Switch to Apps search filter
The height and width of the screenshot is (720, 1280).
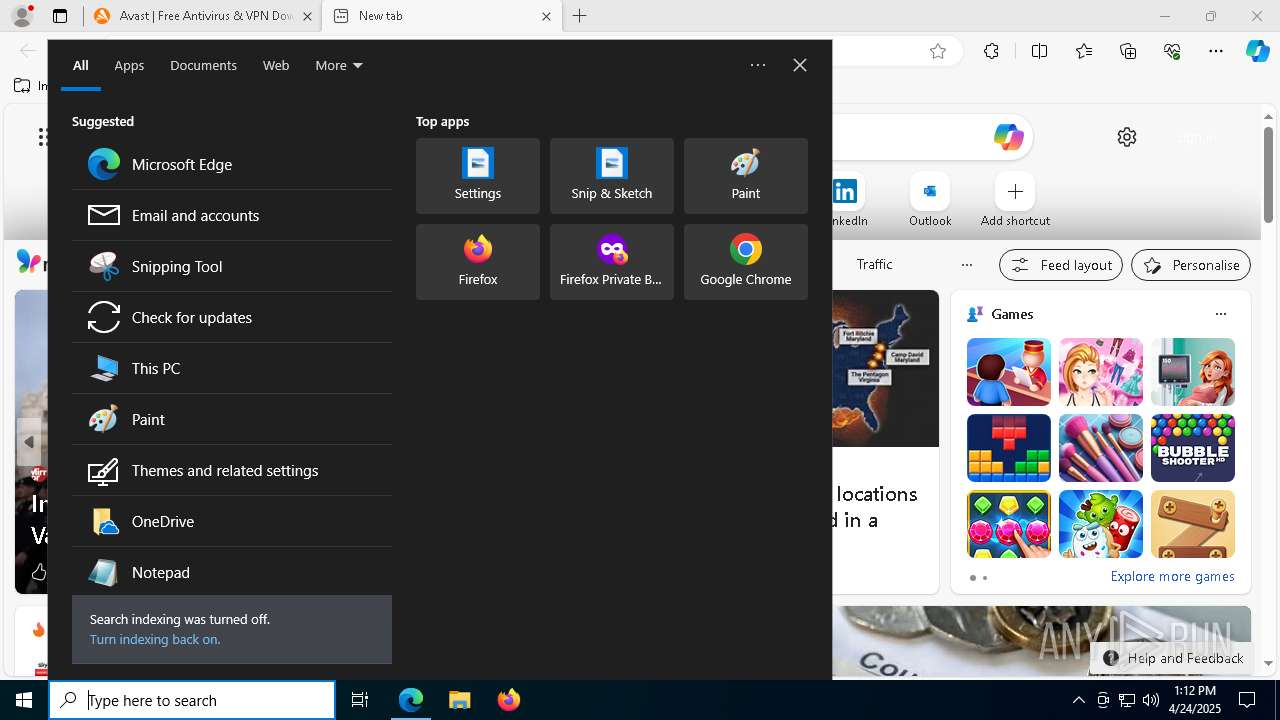coord(129,65)
